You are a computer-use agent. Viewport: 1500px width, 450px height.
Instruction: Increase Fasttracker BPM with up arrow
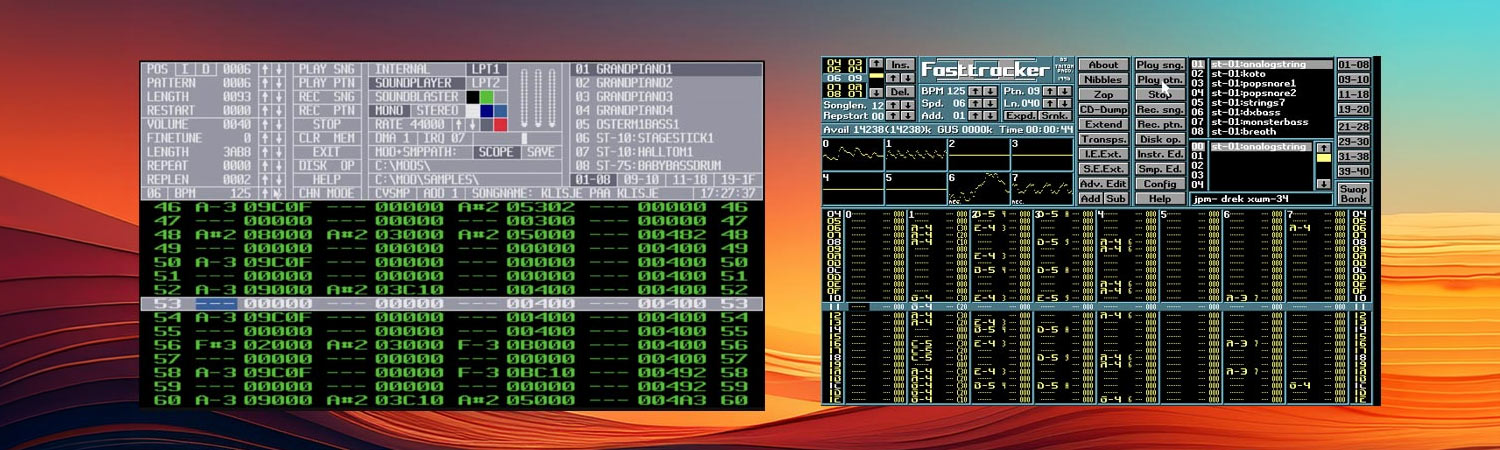point(976,91)
